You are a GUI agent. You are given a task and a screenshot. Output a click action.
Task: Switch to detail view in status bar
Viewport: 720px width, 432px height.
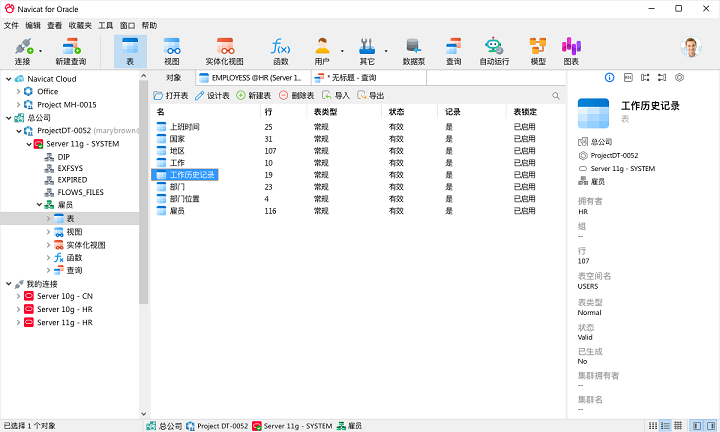pyautogui.click(x=678, y=426)
